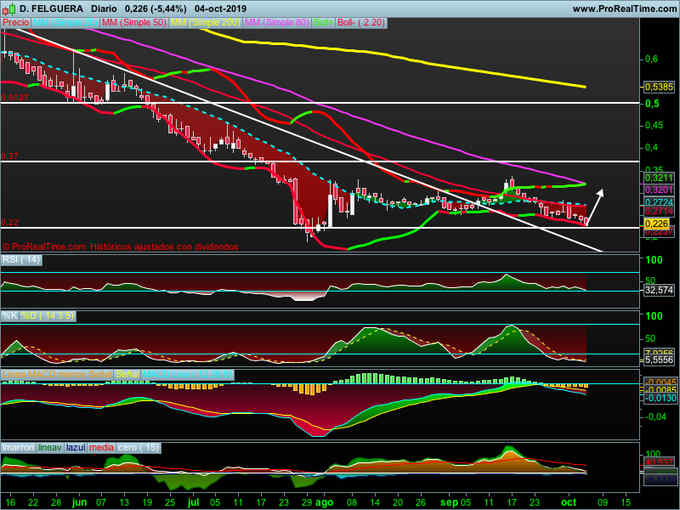The height and width of the screenshot is (510, 680).
Task: Click the MACD minus Señal histogram label
Action: coord(57,374)
